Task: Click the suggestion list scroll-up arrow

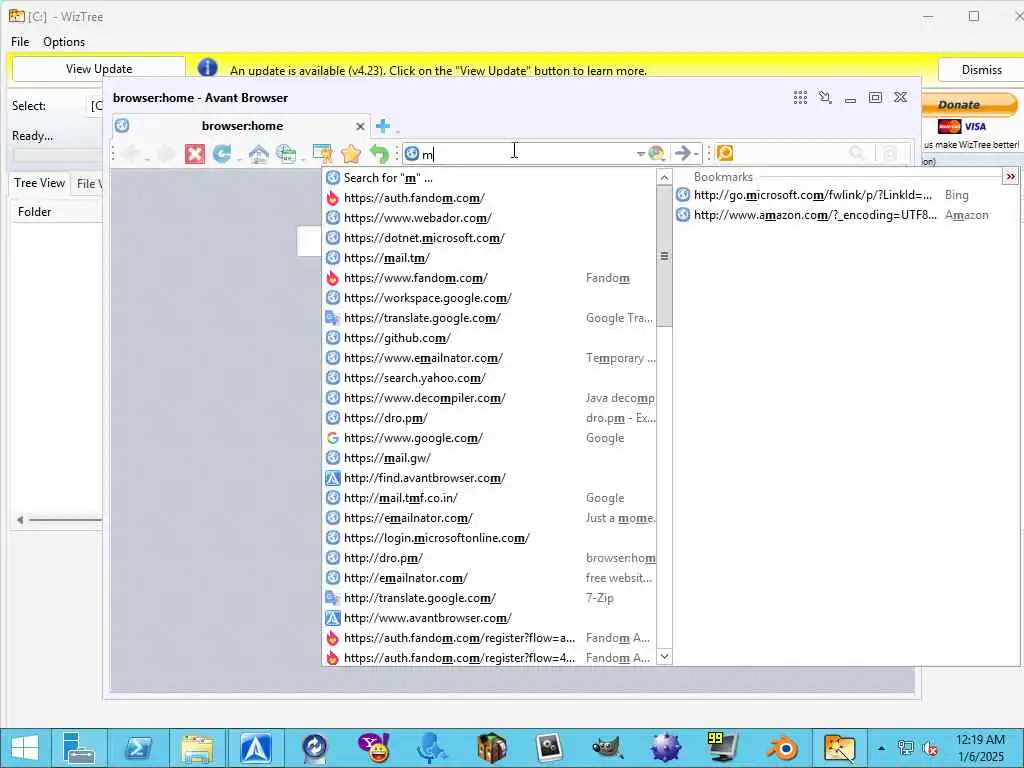Action: click(x=664, y=178)
